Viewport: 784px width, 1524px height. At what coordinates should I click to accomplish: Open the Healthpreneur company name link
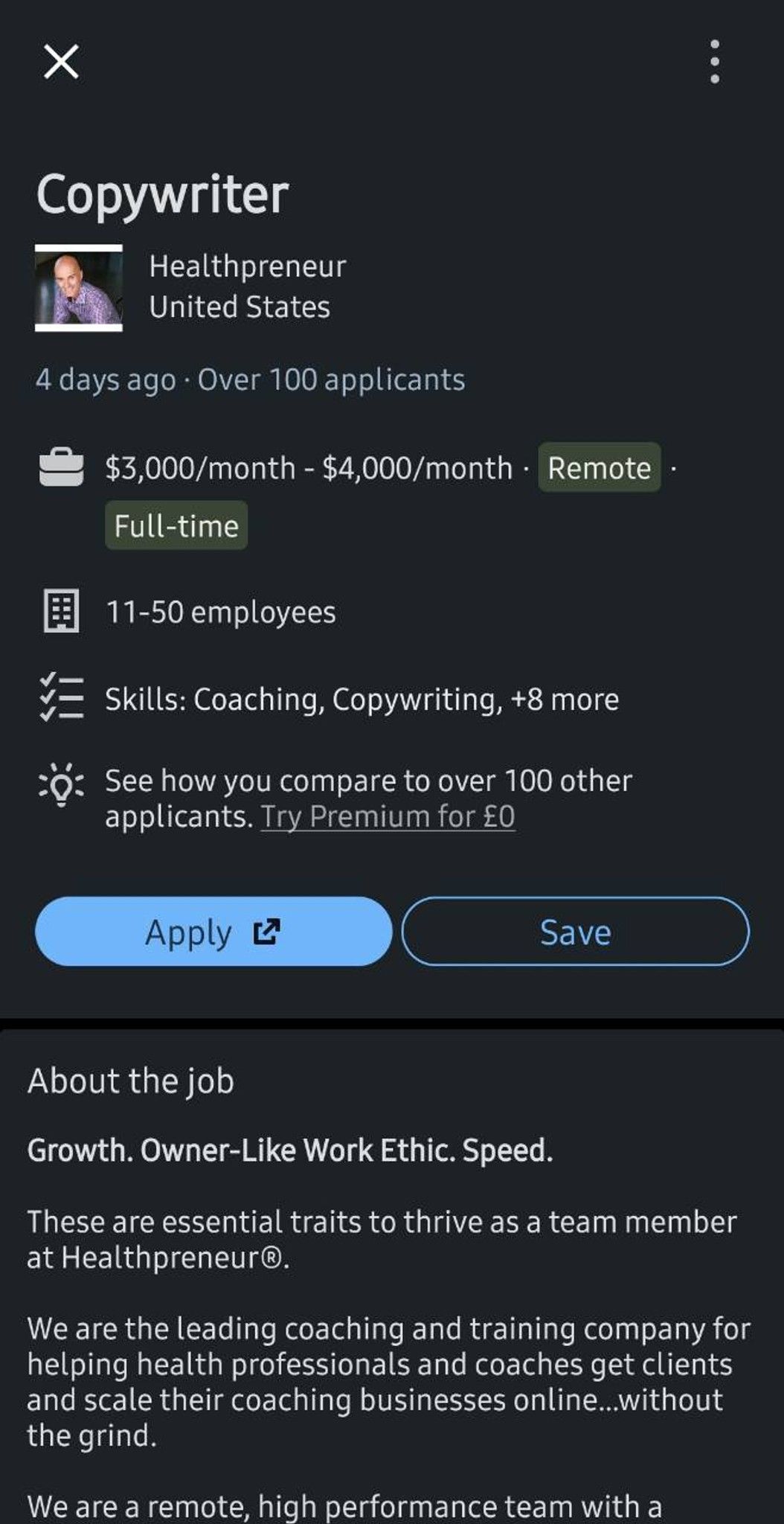click(x=247, y=266)
